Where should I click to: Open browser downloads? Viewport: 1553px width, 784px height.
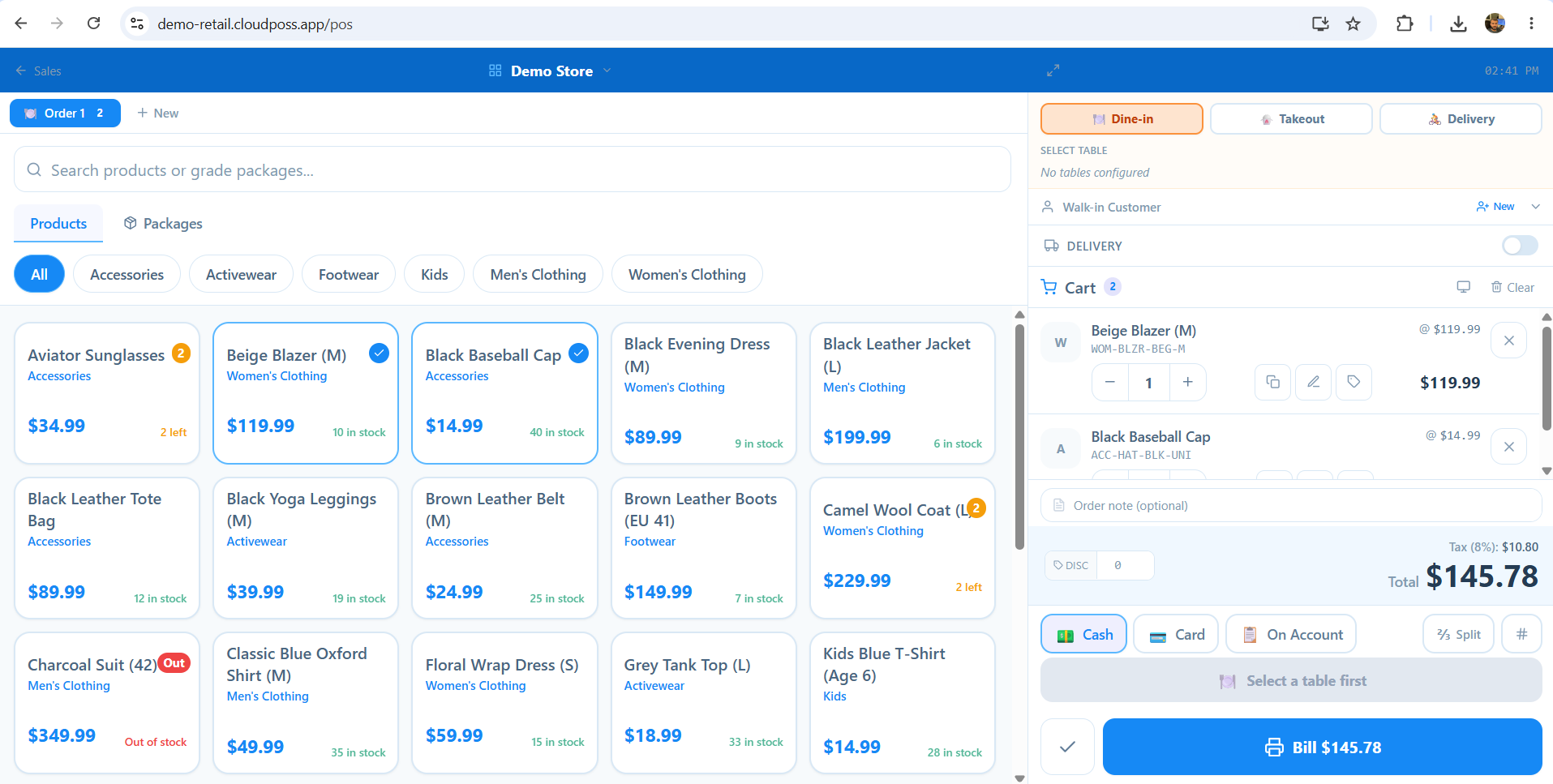pos(1458,24)
